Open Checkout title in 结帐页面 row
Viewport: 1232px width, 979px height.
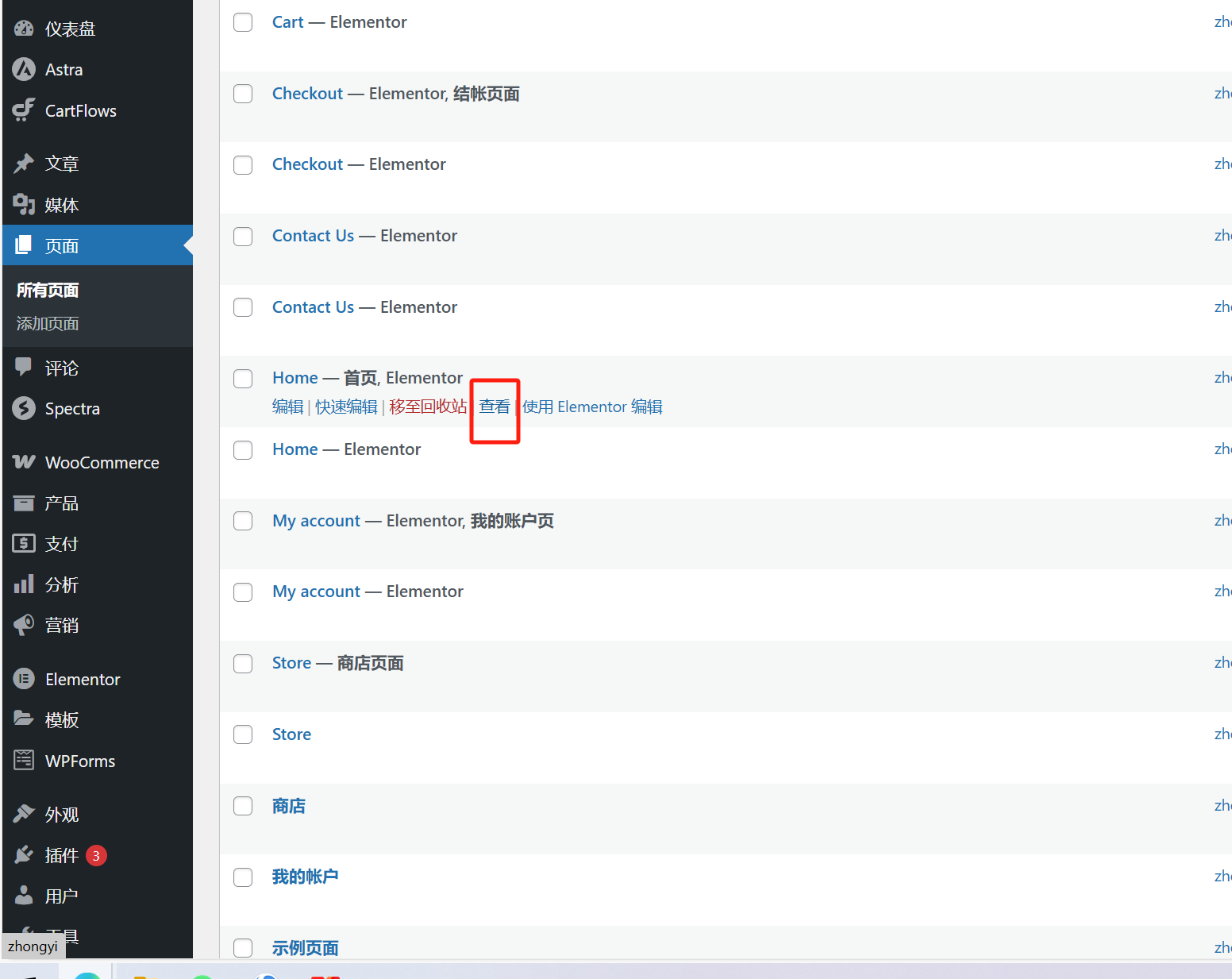pos(307,94)
